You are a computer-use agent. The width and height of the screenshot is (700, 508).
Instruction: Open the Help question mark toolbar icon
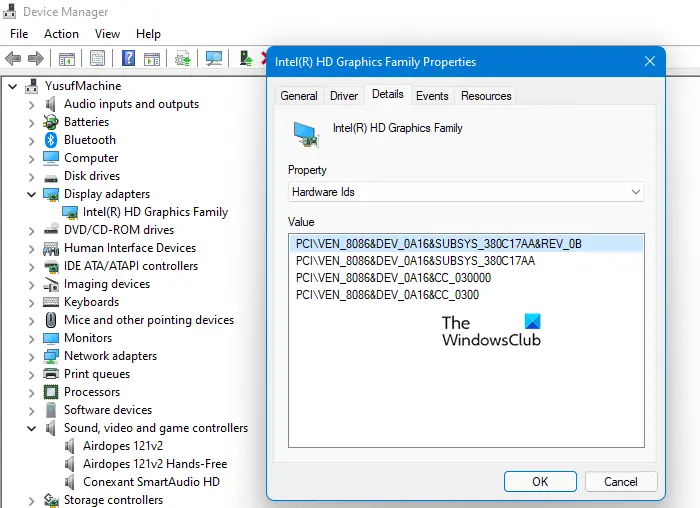coord(129,58)
